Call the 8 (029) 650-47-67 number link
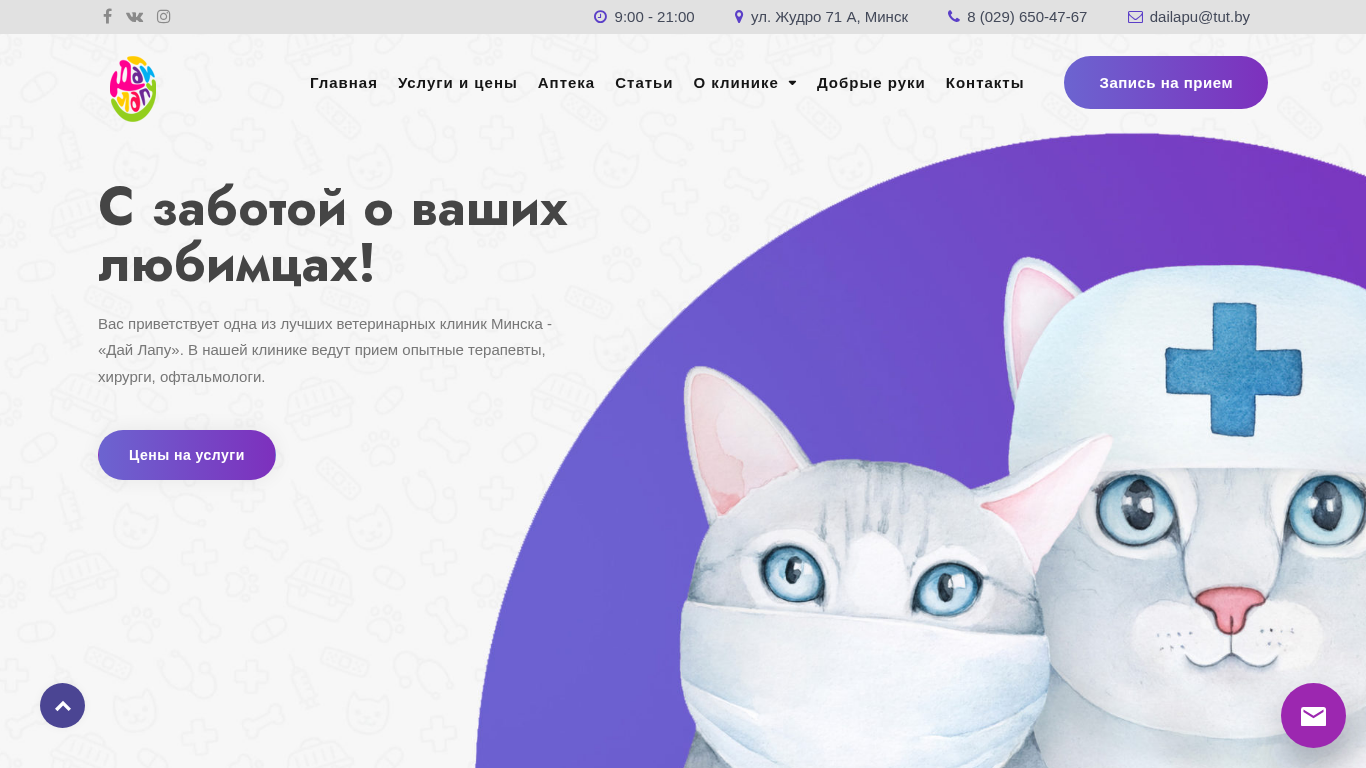Viewport: 1366px width, 768px height. 1027,17
